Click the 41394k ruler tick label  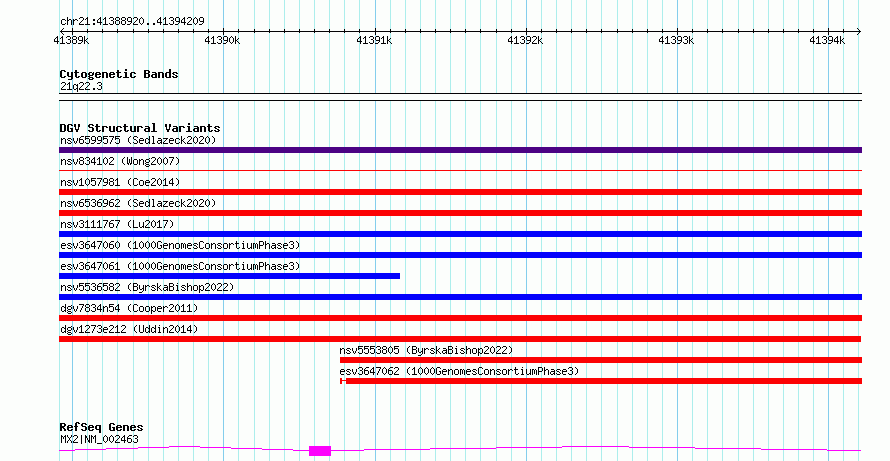[x=827, y=40]
